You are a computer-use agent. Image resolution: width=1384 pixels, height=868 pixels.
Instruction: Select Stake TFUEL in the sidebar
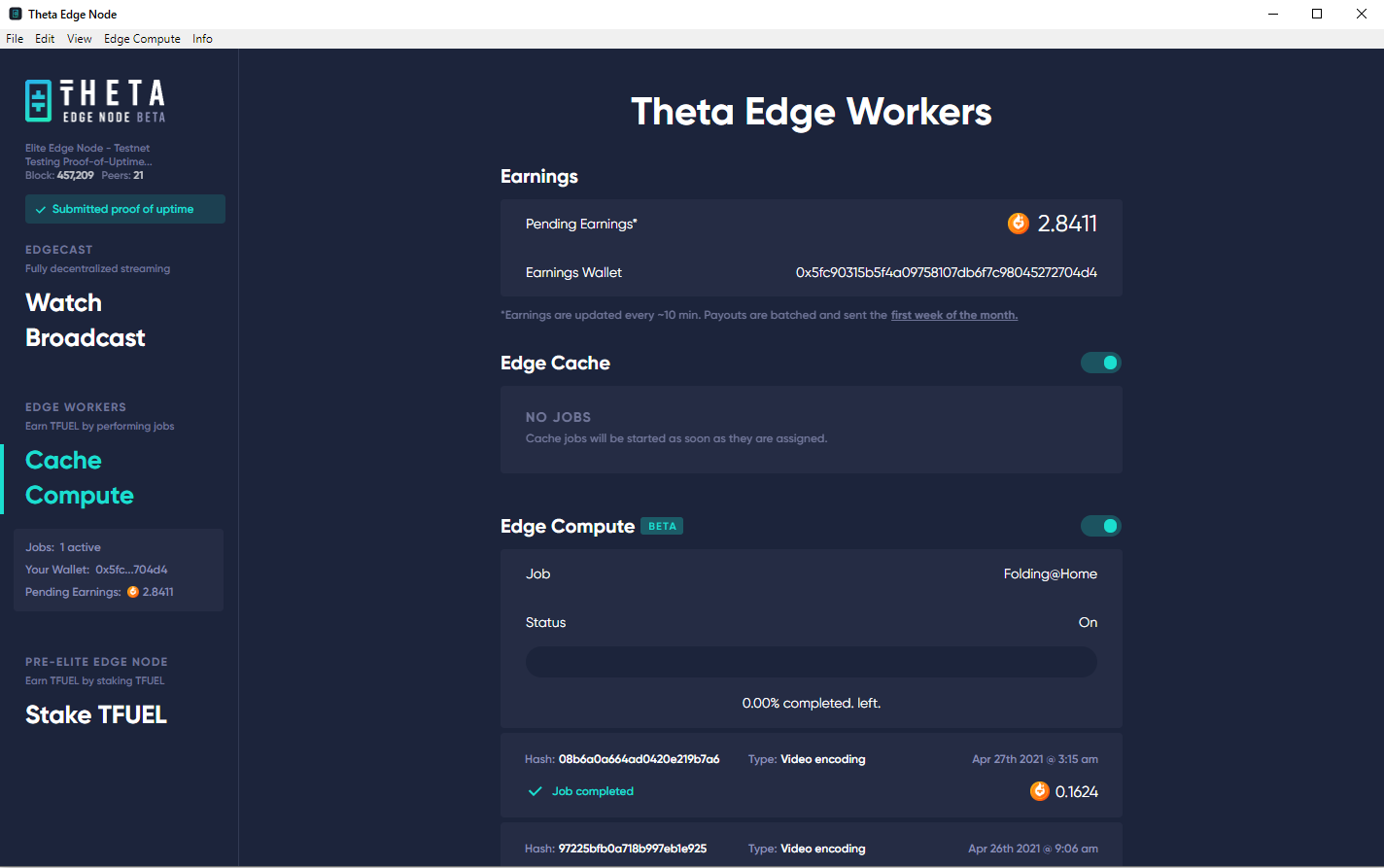pyautogui.click(x=95, y=714)
